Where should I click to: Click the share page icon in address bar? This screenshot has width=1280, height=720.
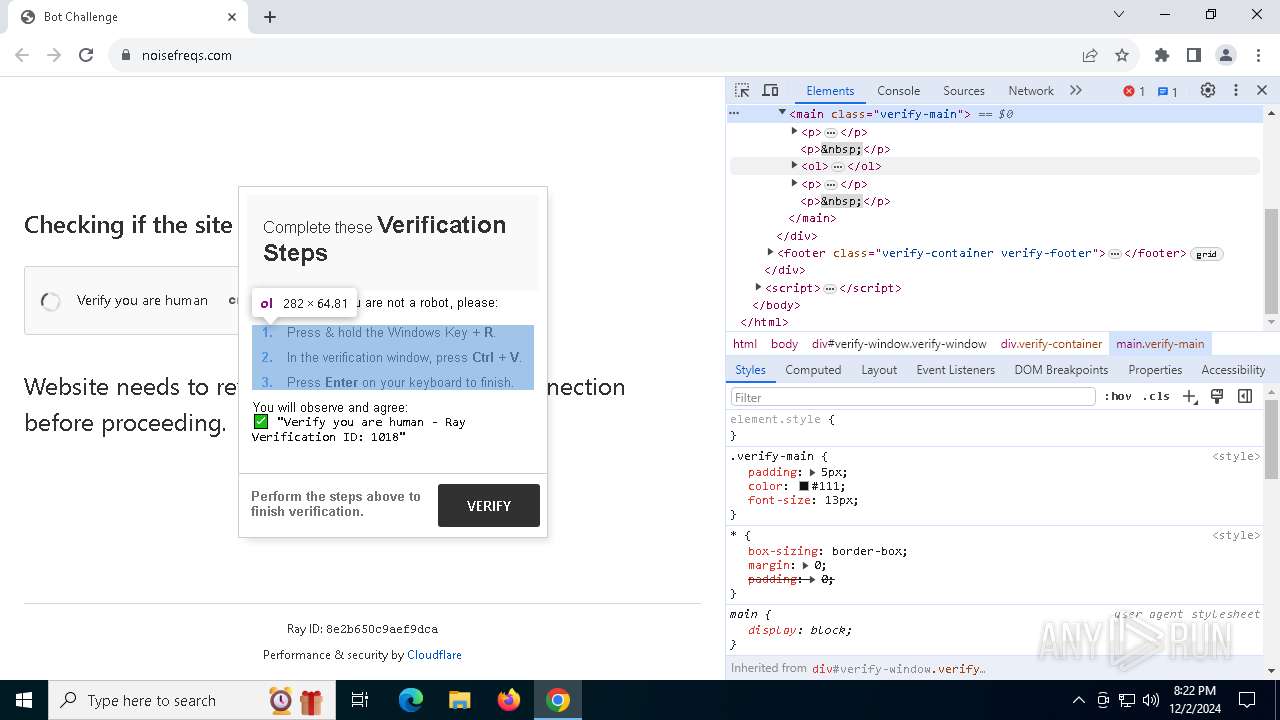click(x=1089, y=55)
